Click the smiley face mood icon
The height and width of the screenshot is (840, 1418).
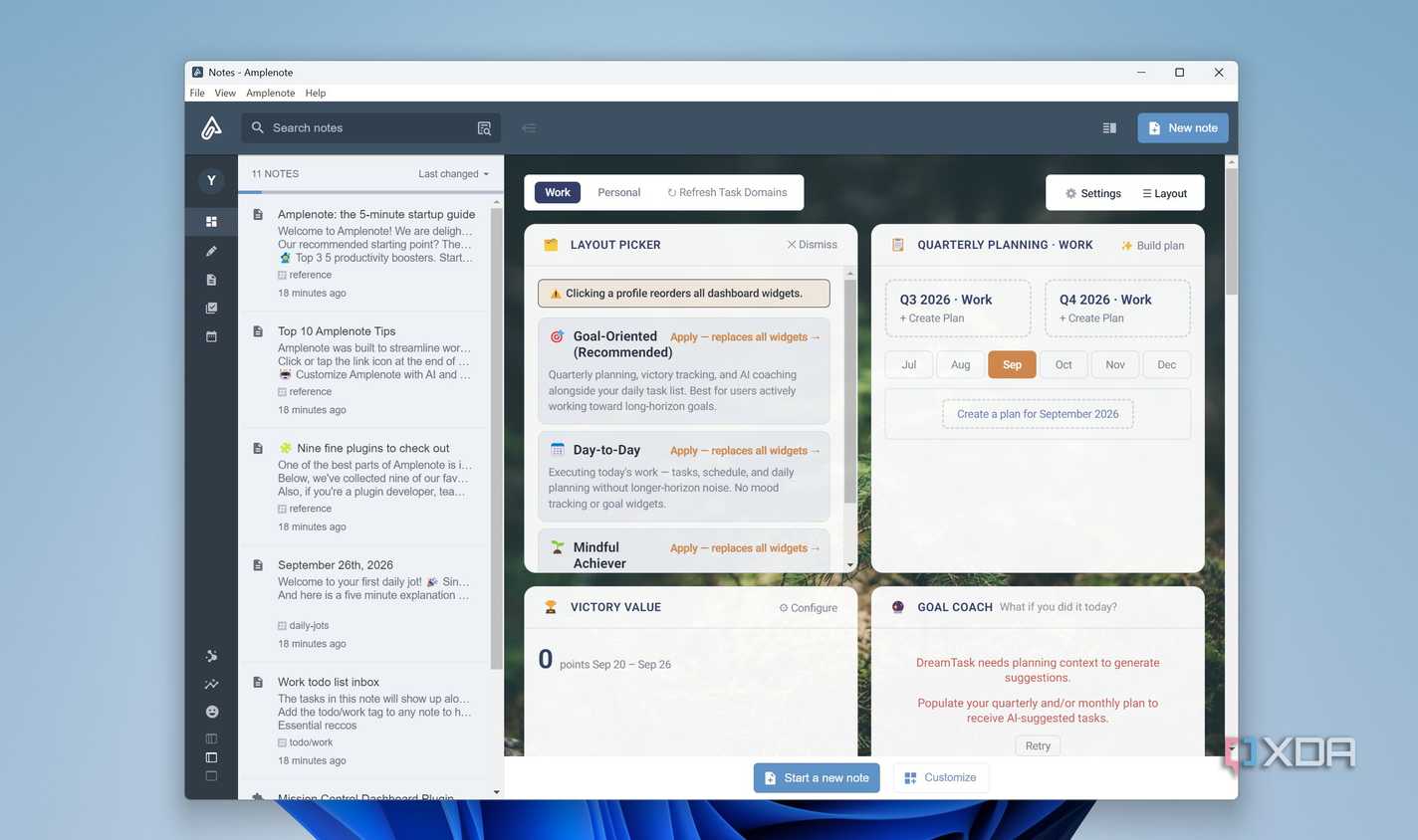tap(211, 712)
